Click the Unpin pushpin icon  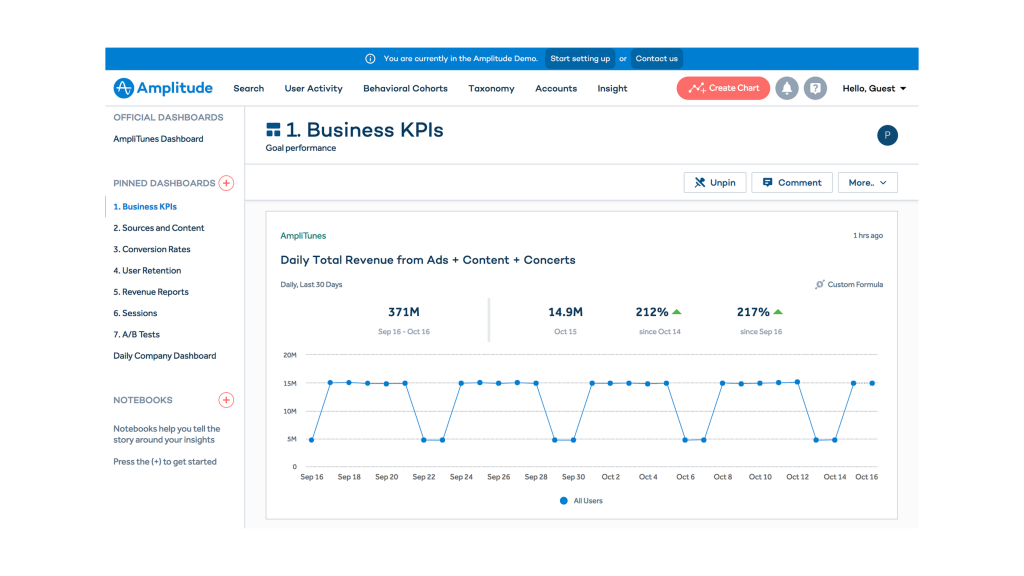tap(700, 182)
